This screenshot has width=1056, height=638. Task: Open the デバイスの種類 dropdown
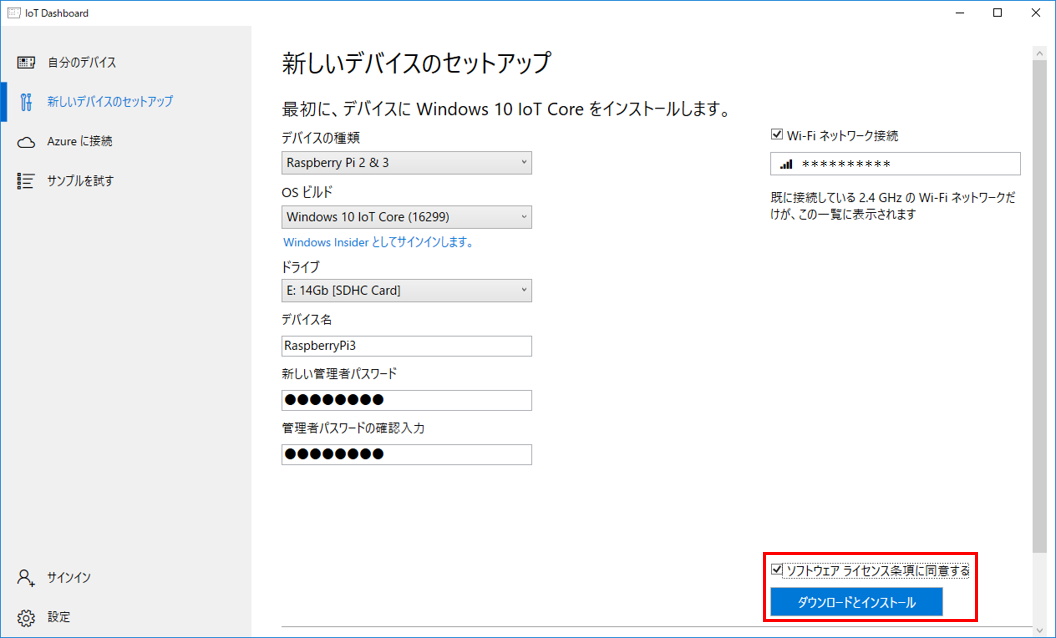click(x=406, y=163)
